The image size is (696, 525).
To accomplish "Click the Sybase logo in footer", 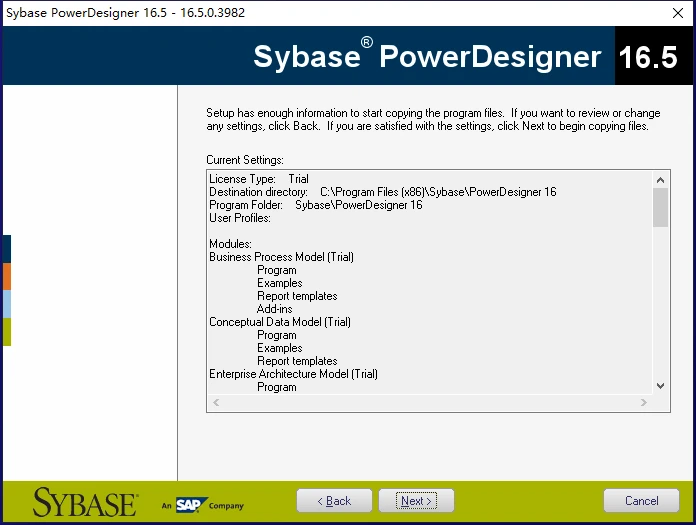I will [85, 502].
